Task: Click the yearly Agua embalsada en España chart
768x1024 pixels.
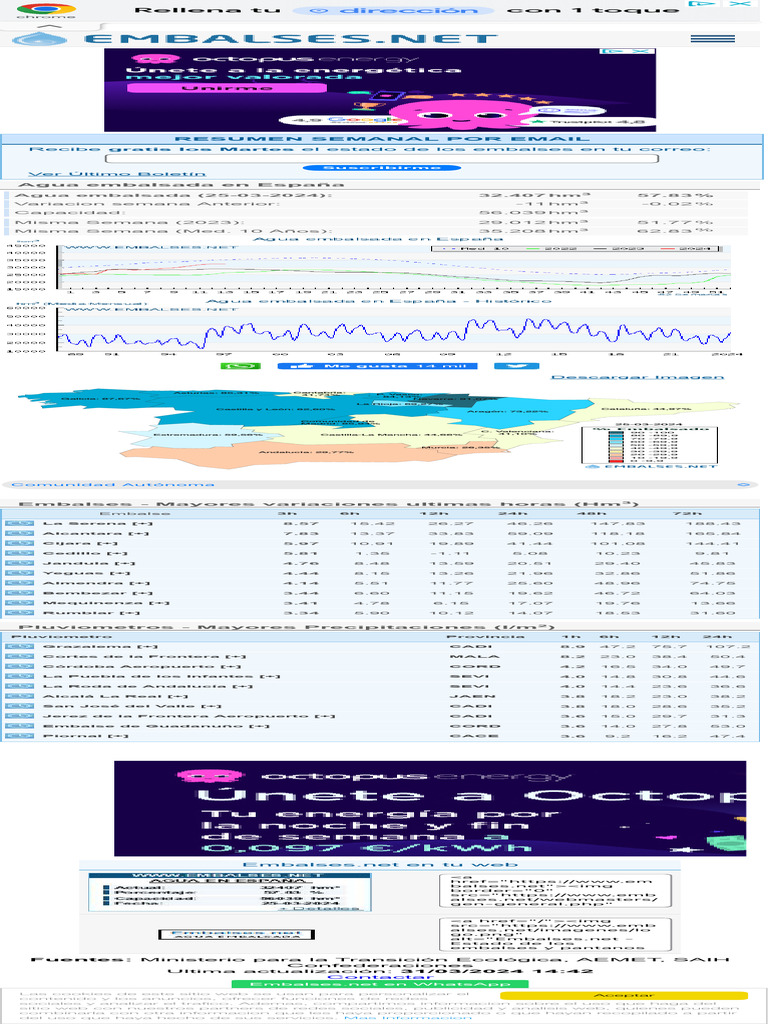Action: tap(394, 266)
